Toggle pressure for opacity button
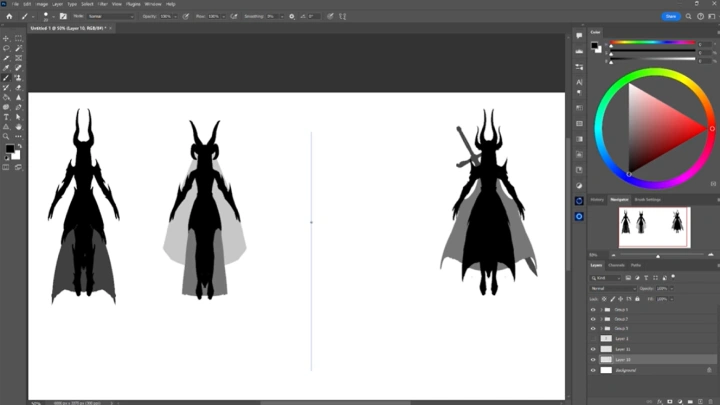This screenshot has height=405, width=720. click(x=186, y=17)
